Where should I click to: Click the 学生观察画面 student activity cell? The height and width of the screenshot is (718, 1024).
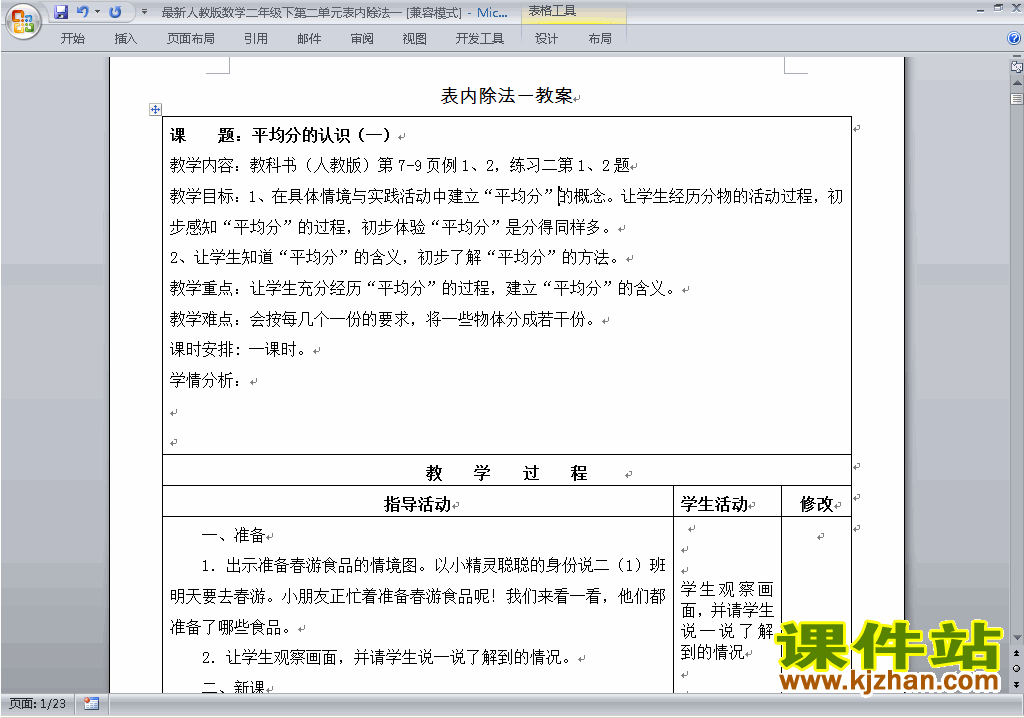point(727,621)
